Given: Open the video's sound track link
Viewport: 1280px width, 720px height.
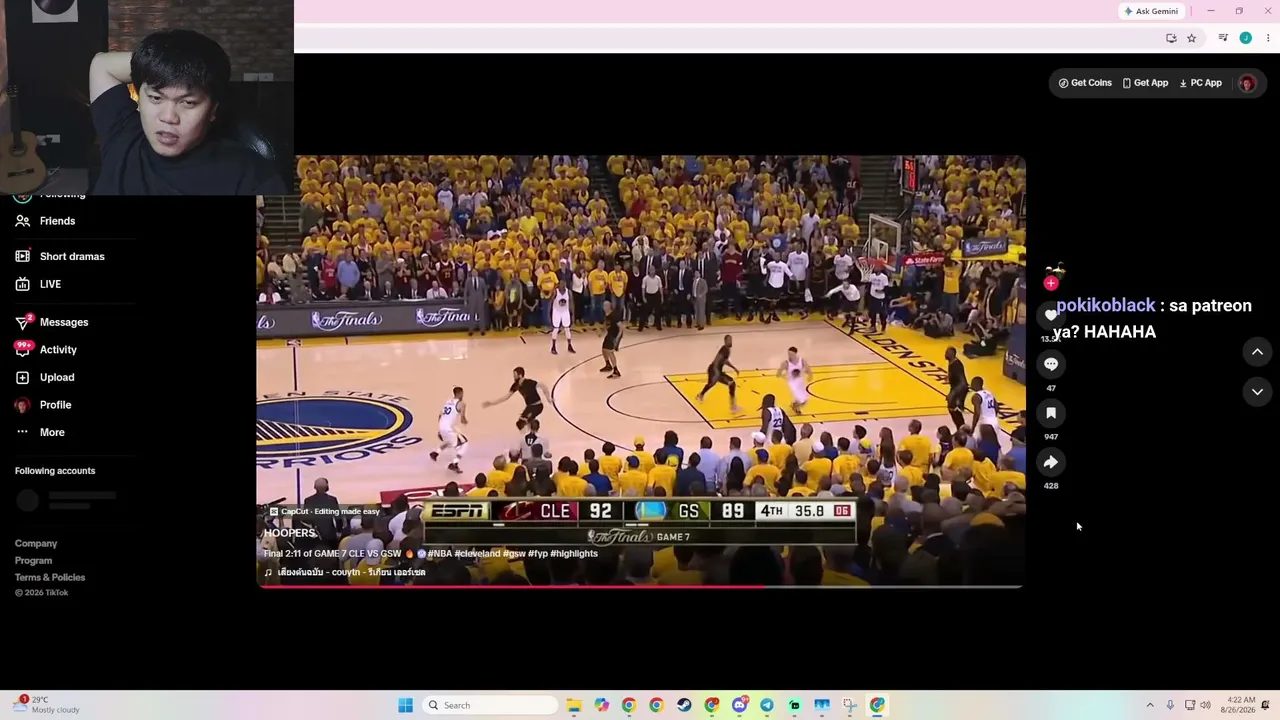Looking at the screenshot, I should click(345, 573).
